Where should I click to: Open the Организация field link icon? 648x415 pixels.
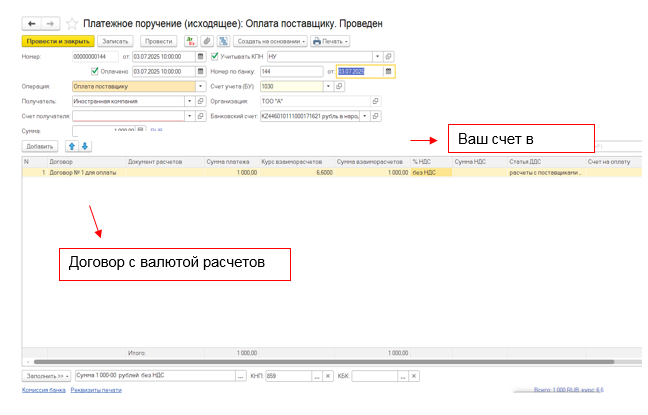[x=376, y=101]
